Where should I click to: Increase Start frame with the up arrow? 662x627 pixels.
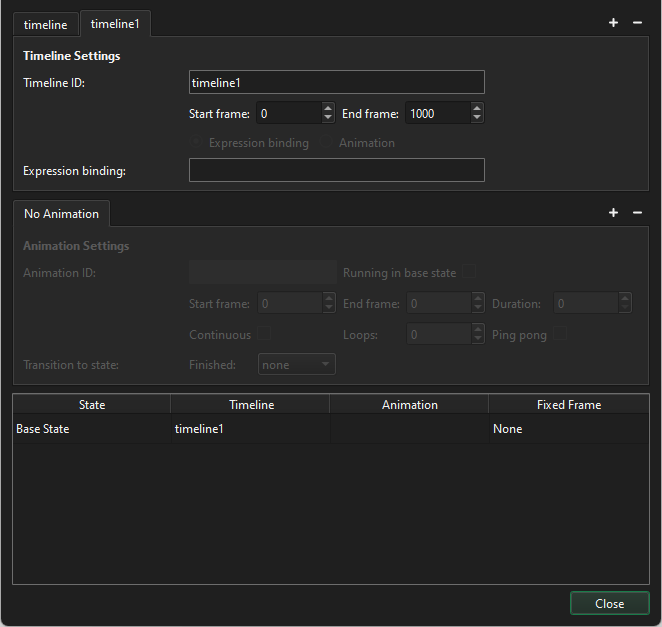pos(328,109)
